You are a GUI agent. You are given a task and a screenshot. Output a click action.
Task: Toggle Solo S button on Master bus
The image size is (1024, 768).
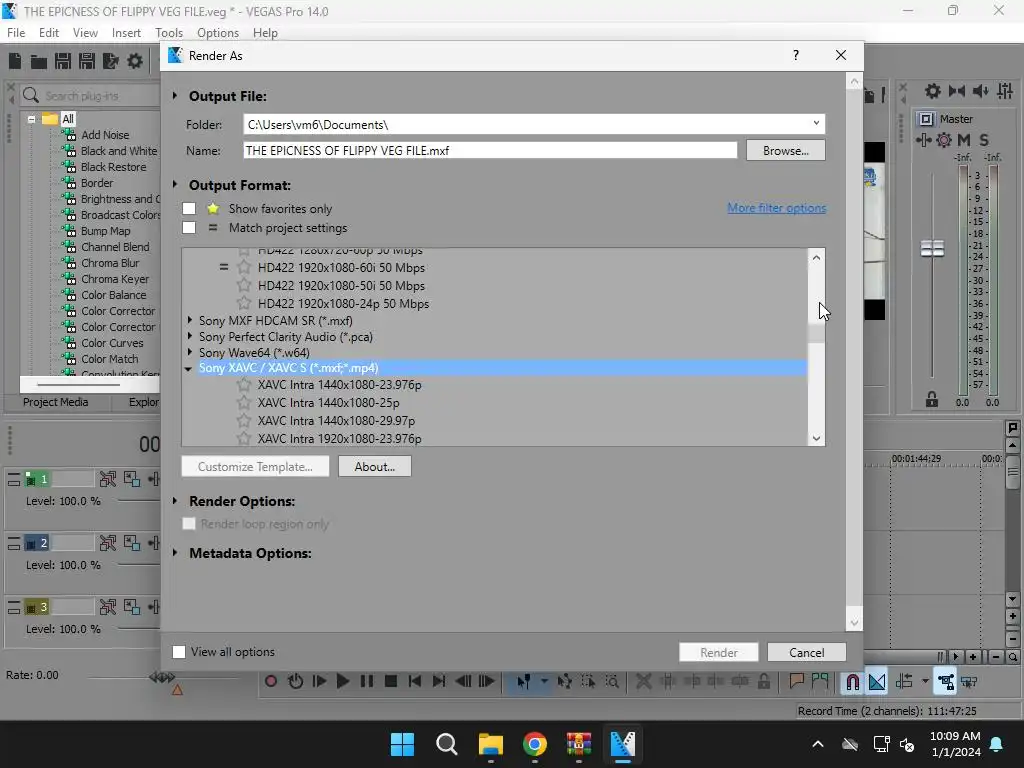(x=984, y=140)
